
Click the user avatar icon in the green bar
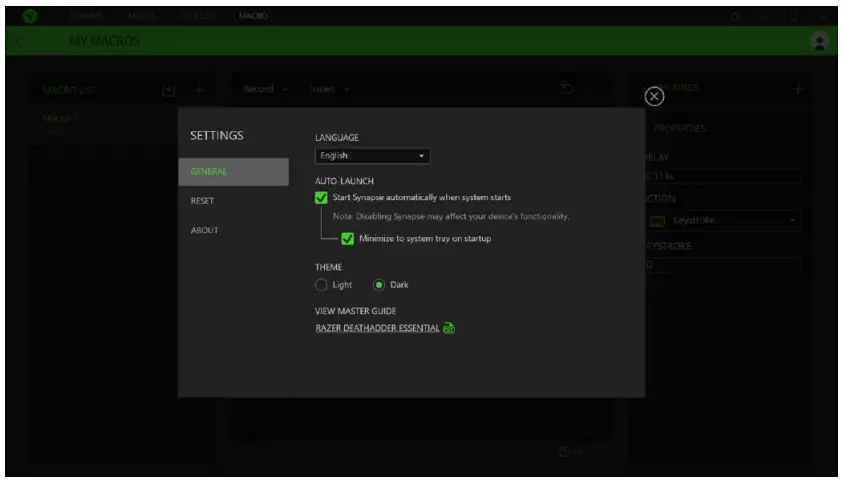pos(819,41)
